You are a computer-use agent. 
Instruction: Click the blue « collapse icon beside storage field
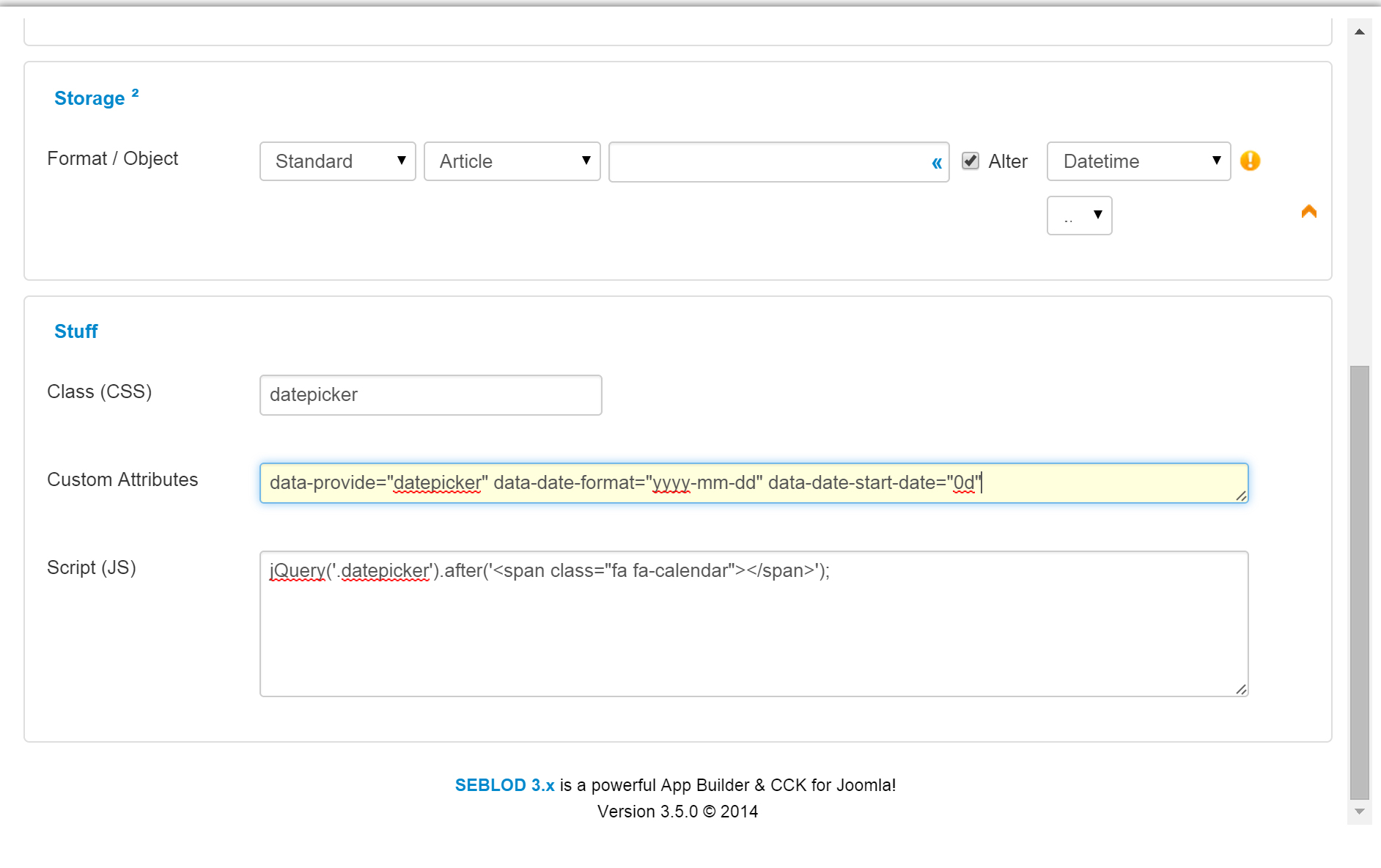point(937,162)
